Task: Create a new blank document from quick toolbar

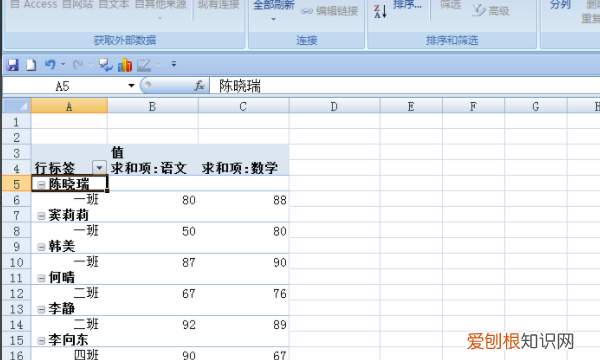Action: point(31,65)
